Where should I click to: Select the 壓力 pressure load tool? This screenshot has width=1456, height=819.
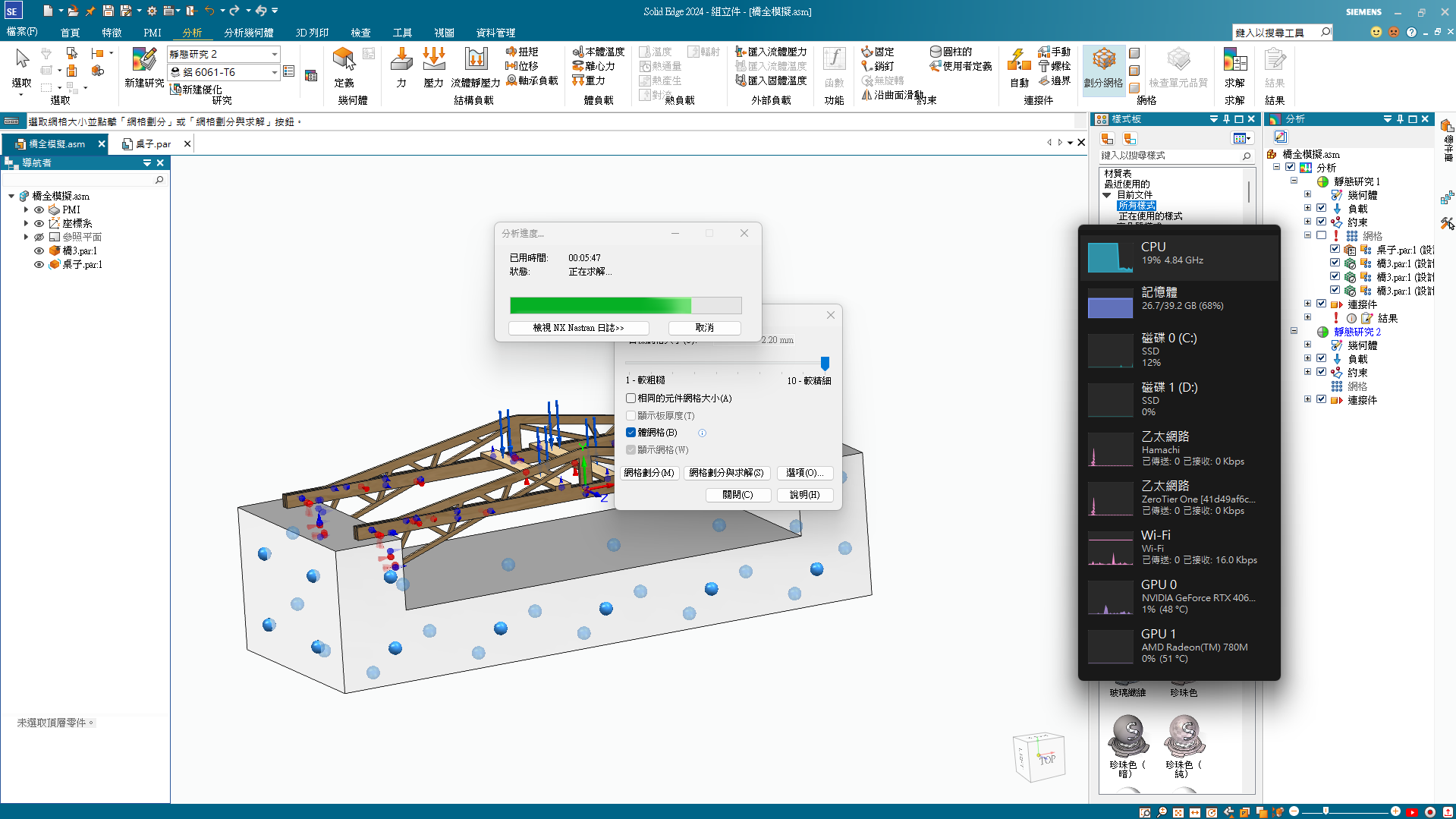tap(433, 61)
